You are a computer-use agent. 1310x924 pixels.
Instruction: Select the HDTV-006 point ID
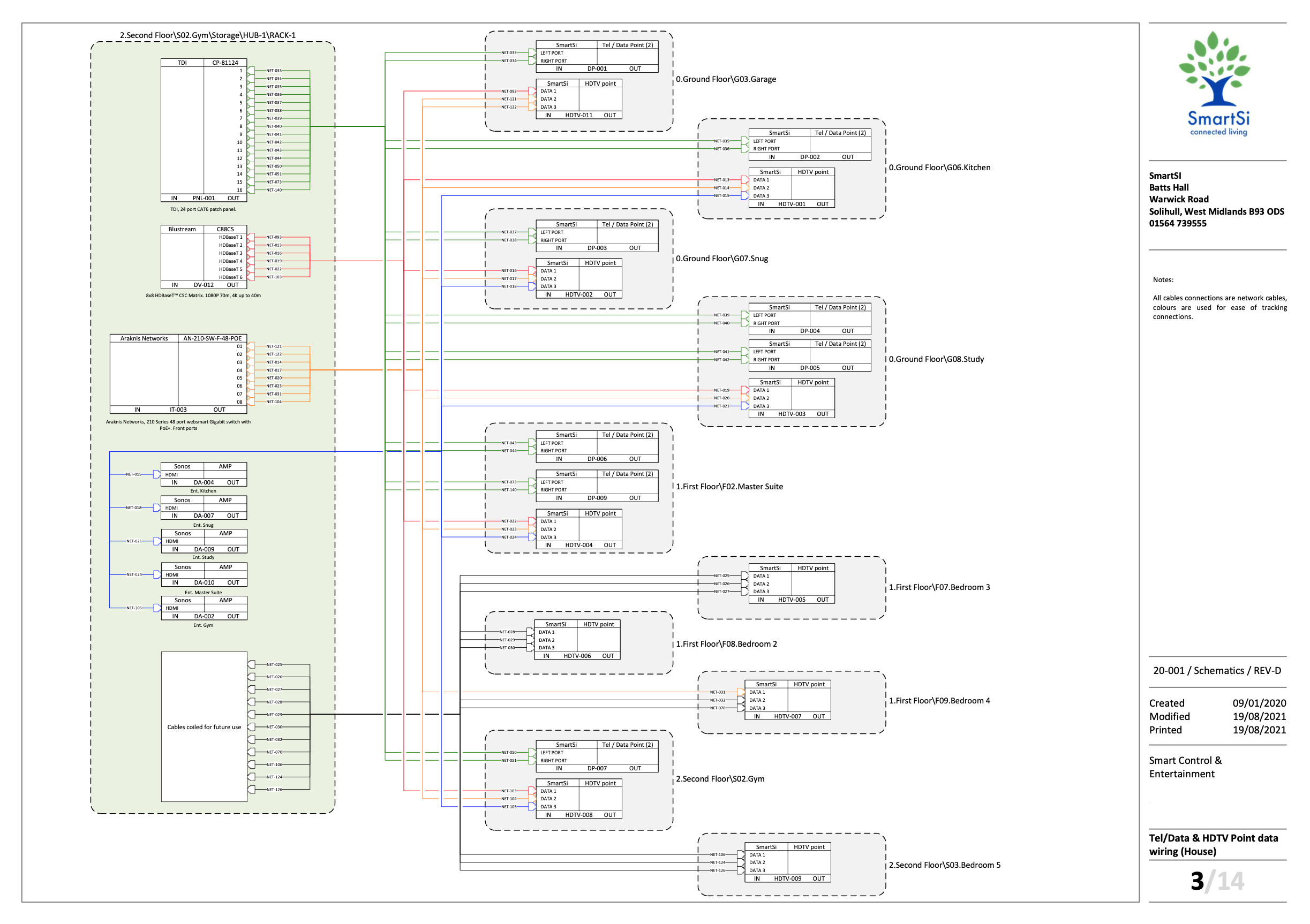tap(577, 656)
